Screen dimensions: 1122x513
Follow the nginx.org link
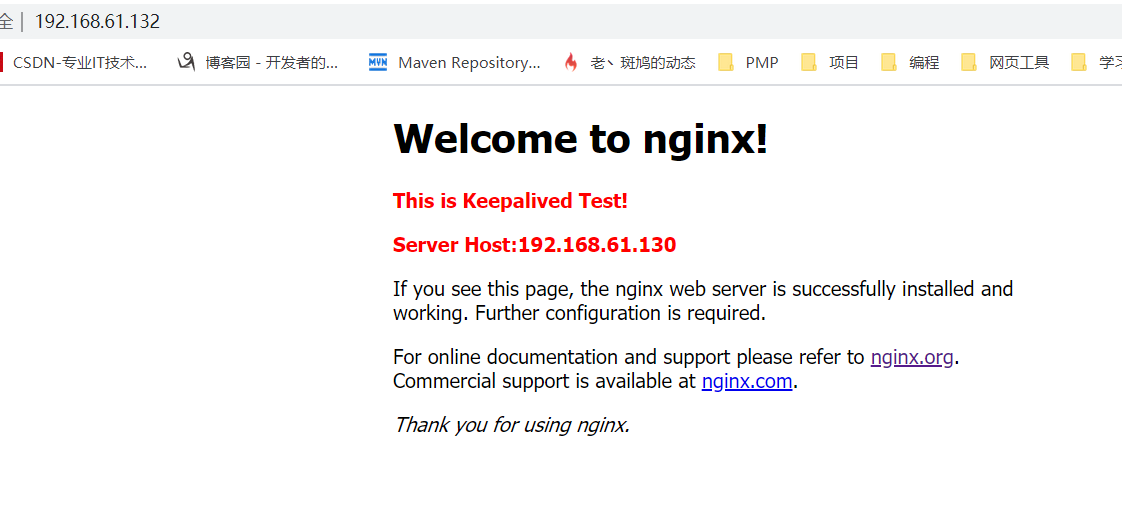point(912,357)
